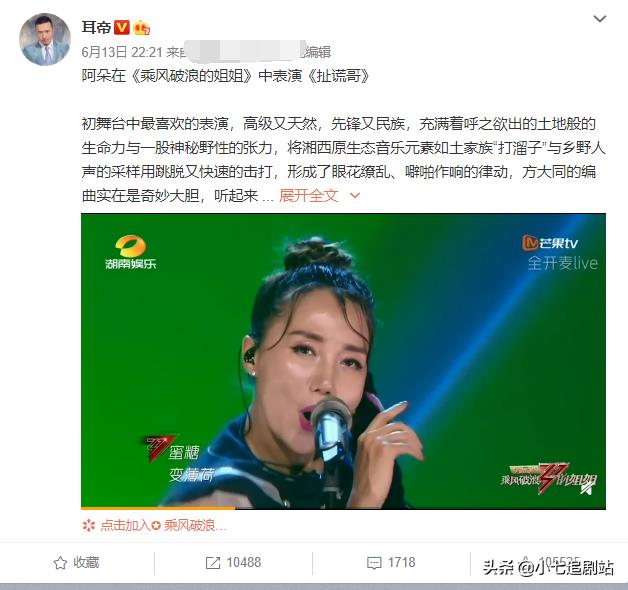This screenshot has width=628, height=590.
Task: Expand full post text via 展开全文
Action: click(x=309, y=195)
